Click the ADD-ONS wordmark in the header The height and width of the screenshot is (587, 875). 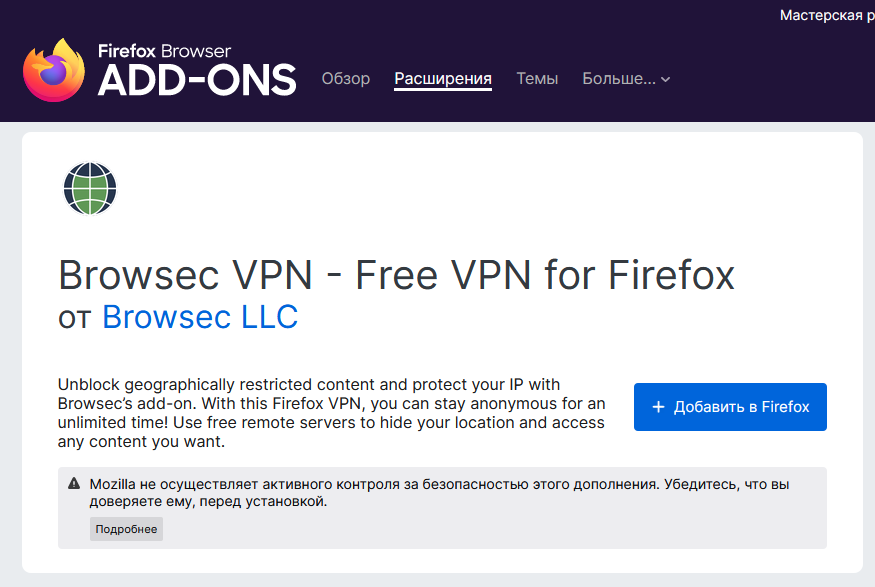[x=197, y=80]
